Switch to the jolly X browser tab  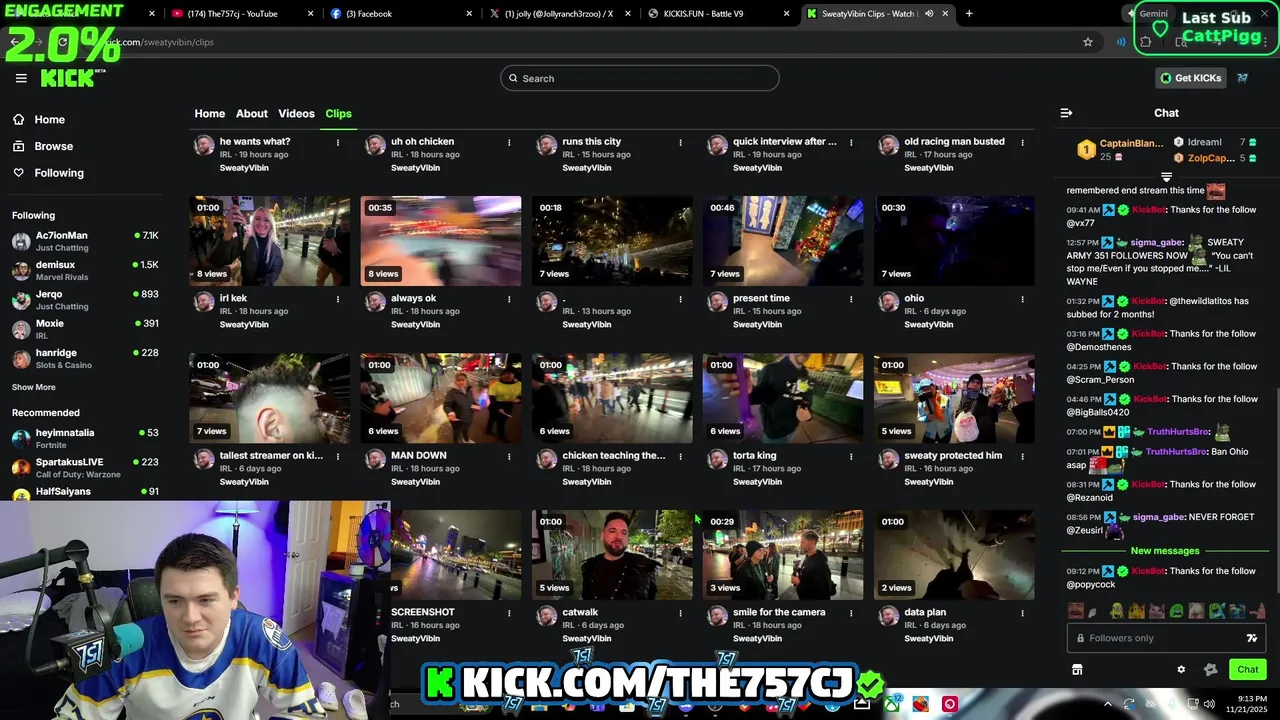pos(560,14)
